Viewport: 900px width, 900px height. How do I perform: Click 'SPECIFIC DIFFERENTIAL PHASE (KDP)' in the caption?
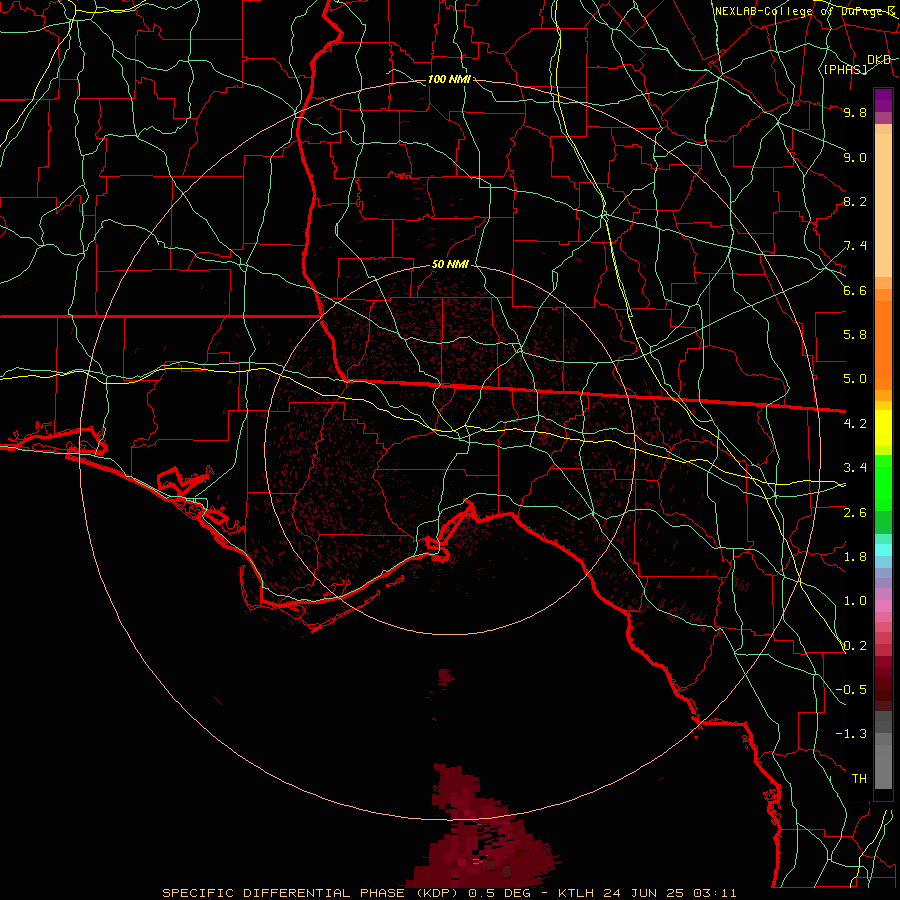click(312, 893)
